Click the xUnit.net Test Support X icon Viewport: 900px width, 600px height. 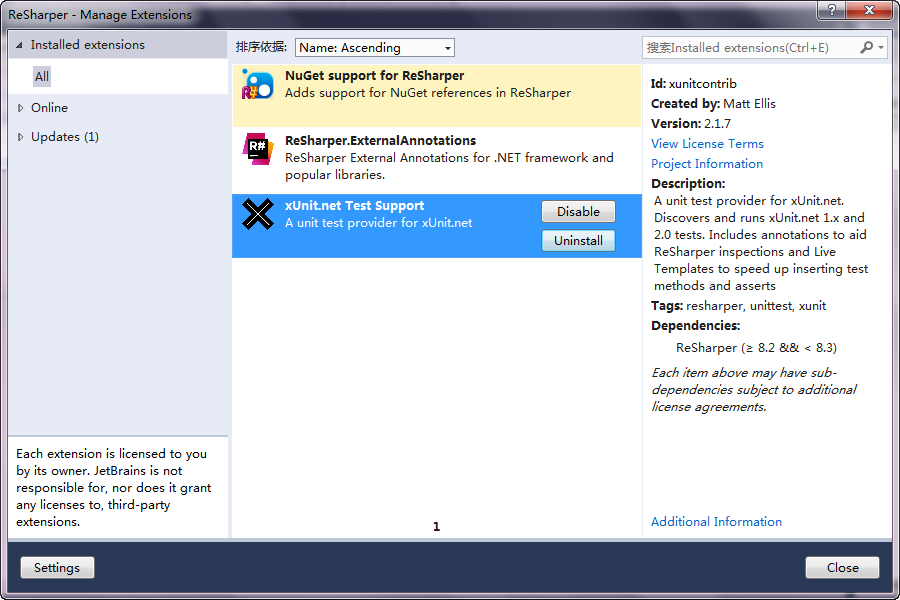258,214
